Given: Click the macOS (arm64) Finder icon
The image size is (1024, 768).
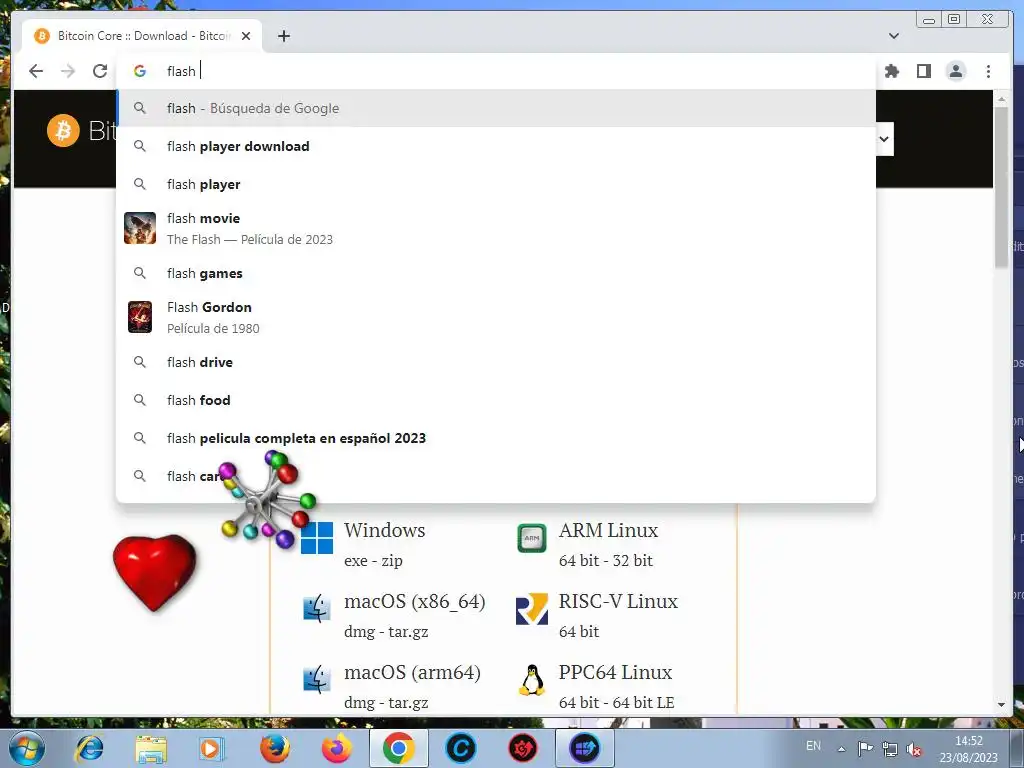Looking at the screenshot, I should pyautogui.click(x=317, y=679).
